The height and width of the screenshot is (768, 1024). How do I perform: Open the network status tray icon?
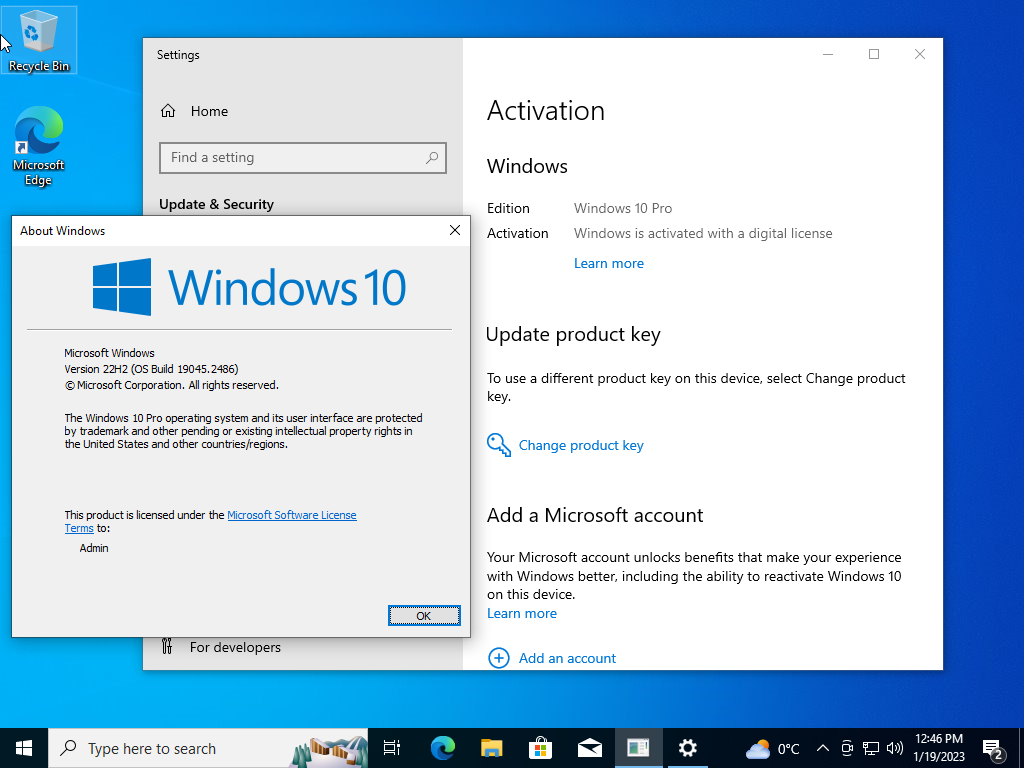point(871,748)
